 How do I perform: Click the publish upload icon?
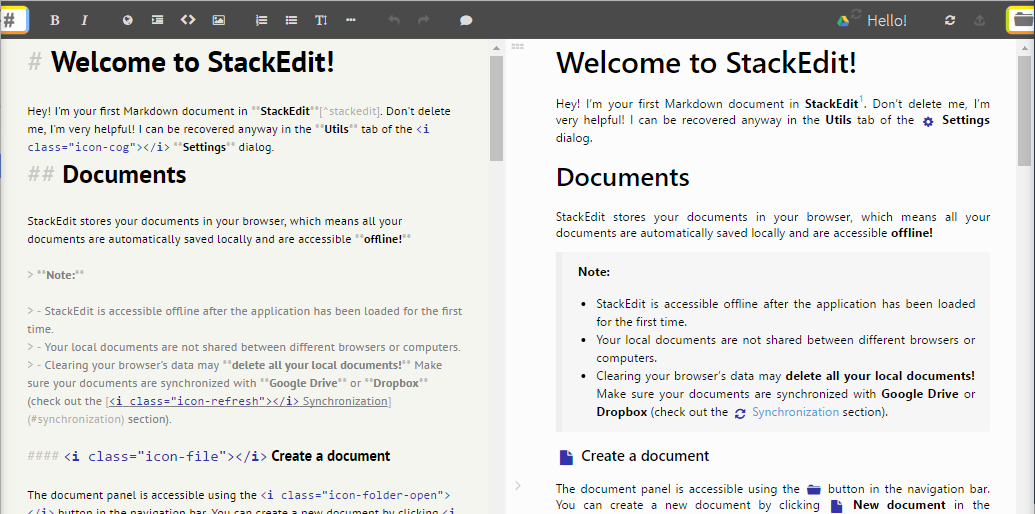point(980,20)
